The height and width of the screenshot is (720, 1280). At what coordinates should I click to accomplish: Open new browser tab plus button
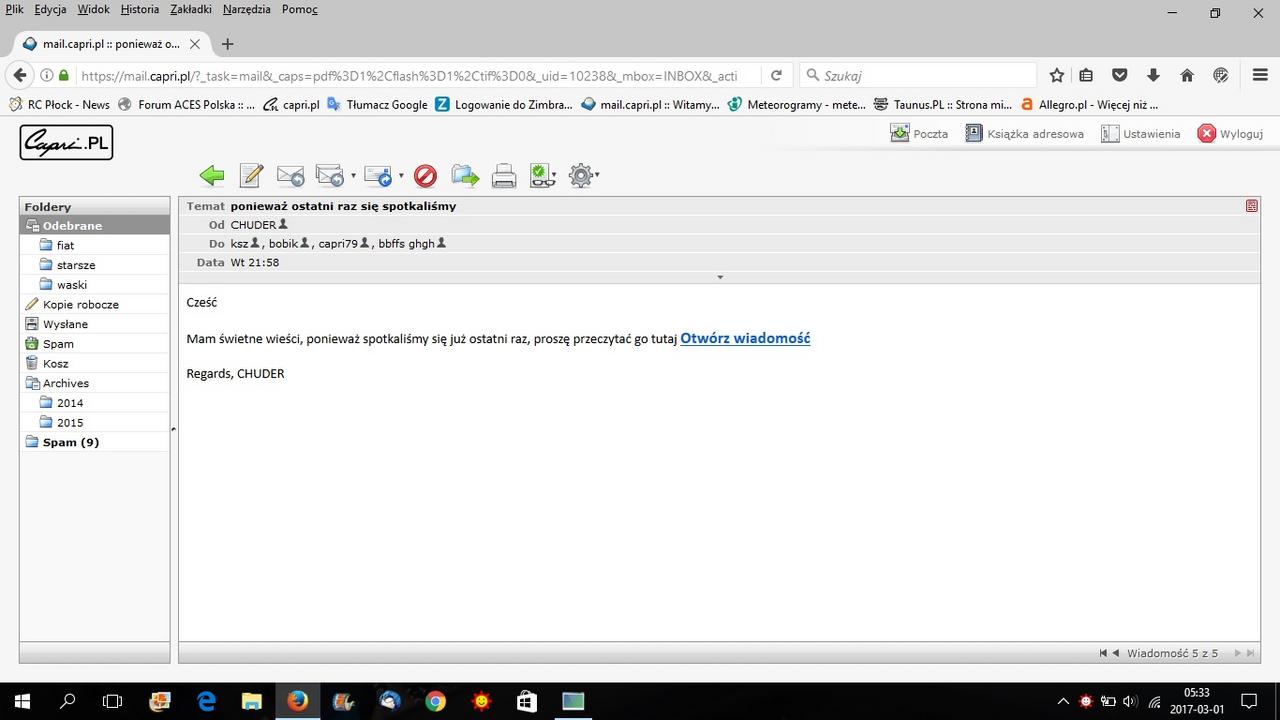tap(228, 44)
